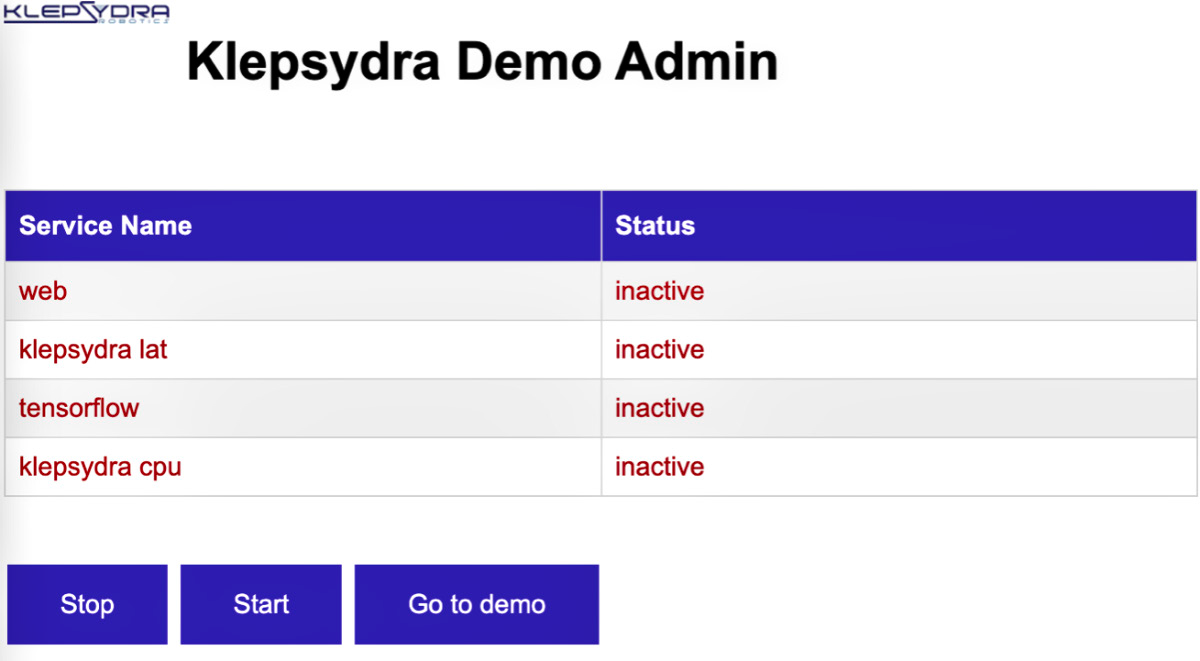Click the inactive status of klepsydra cpu

[659, 467]
